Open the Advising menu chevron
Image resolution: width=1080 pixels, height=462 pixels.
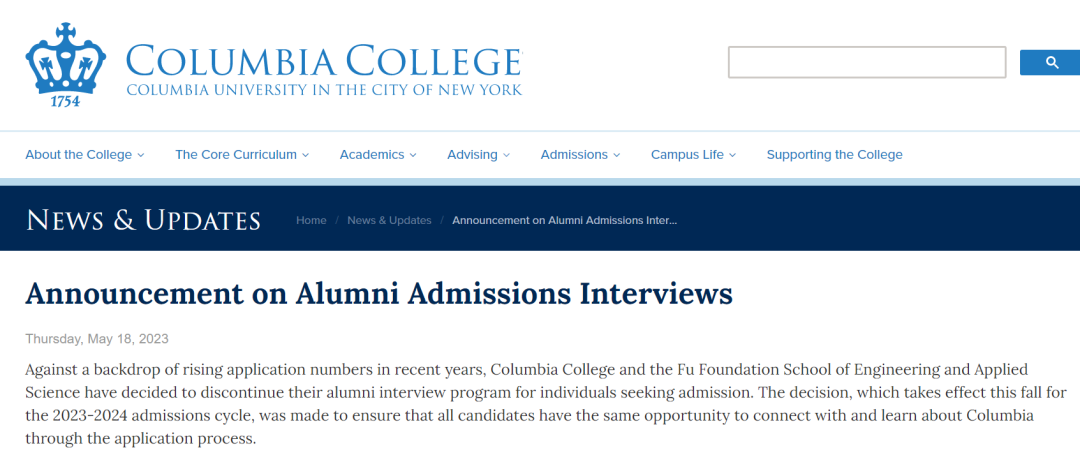[507, 155]
